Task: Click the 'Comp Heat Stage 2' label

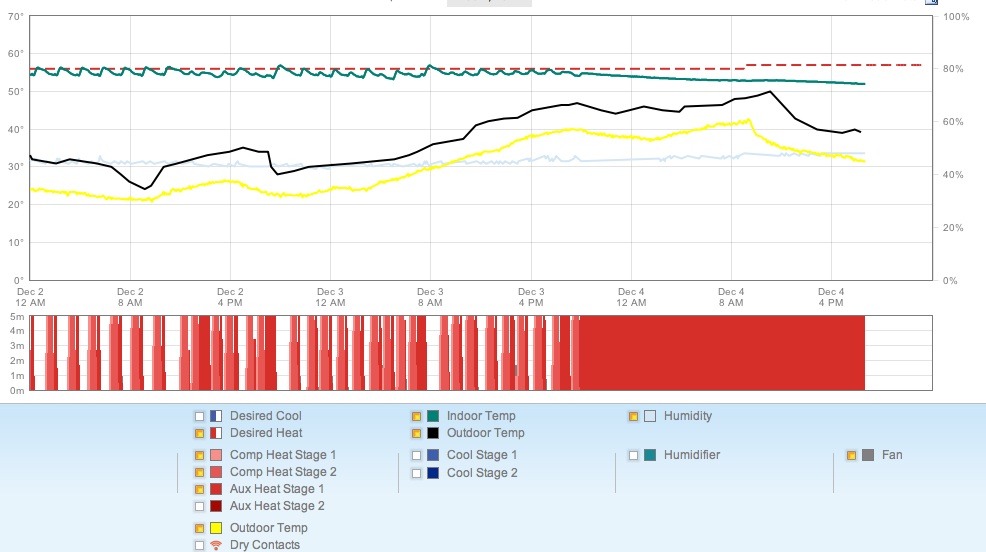Action: coord(283,472)
